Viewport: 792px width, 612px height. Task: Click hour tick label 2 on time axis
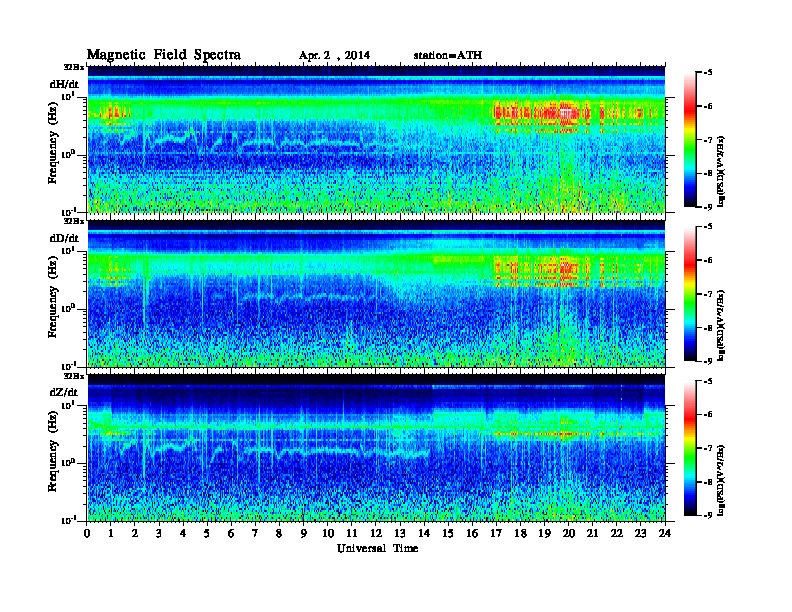(135, 533)
